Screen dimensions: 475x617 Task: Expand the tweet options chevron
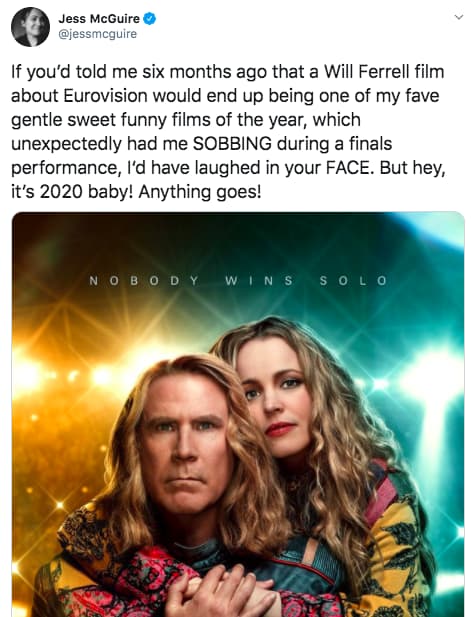click(458, 17)
